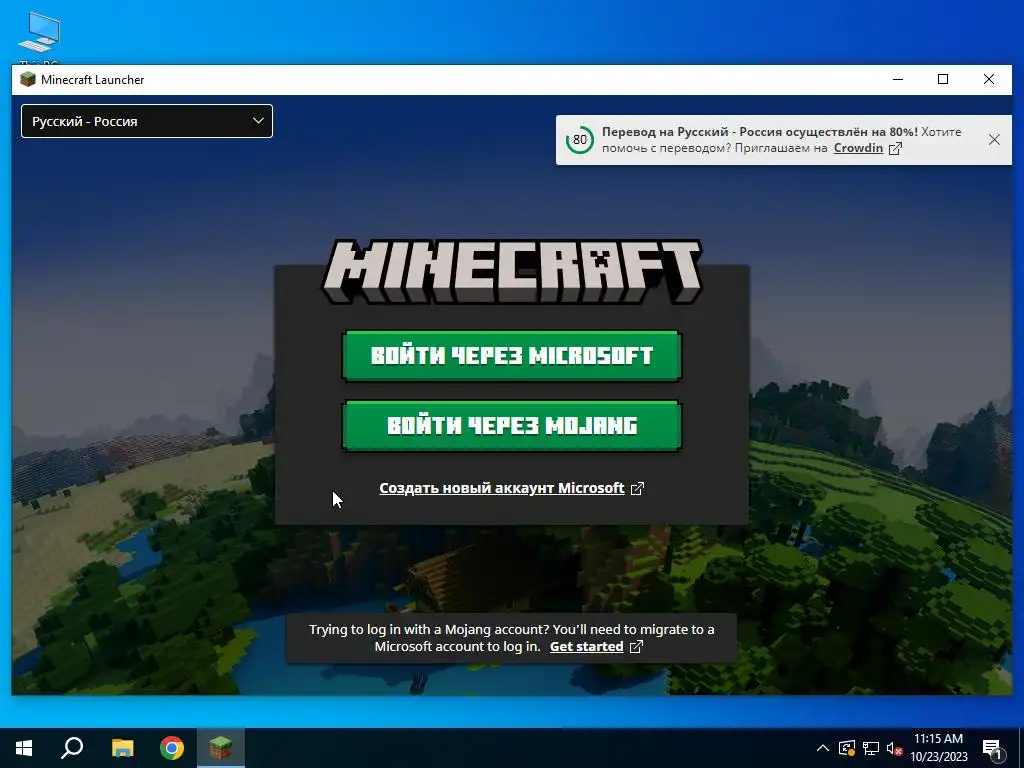Open the Crowdin link in translation notice
1024x768 pixels.
click(858, 148)
